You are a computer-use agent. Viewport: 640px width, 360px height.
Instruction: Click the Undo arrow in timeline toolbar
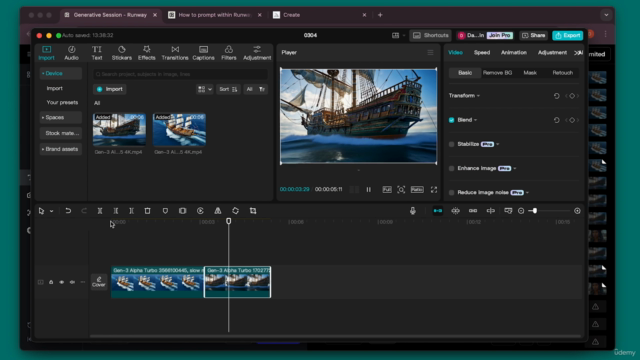coord(68,211)
